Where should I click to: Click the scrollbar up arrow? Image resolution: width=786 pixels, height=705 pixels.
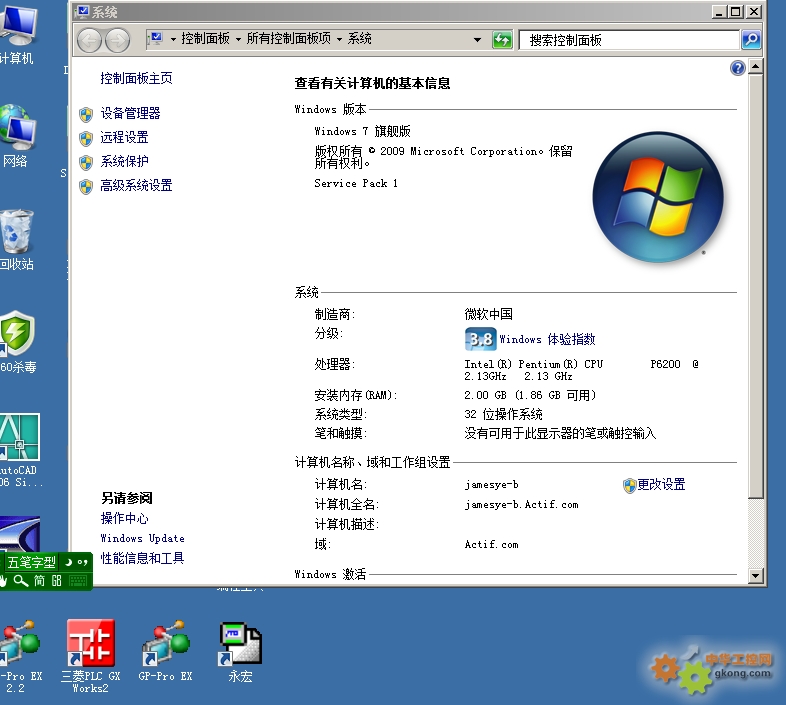coord(755,67)
